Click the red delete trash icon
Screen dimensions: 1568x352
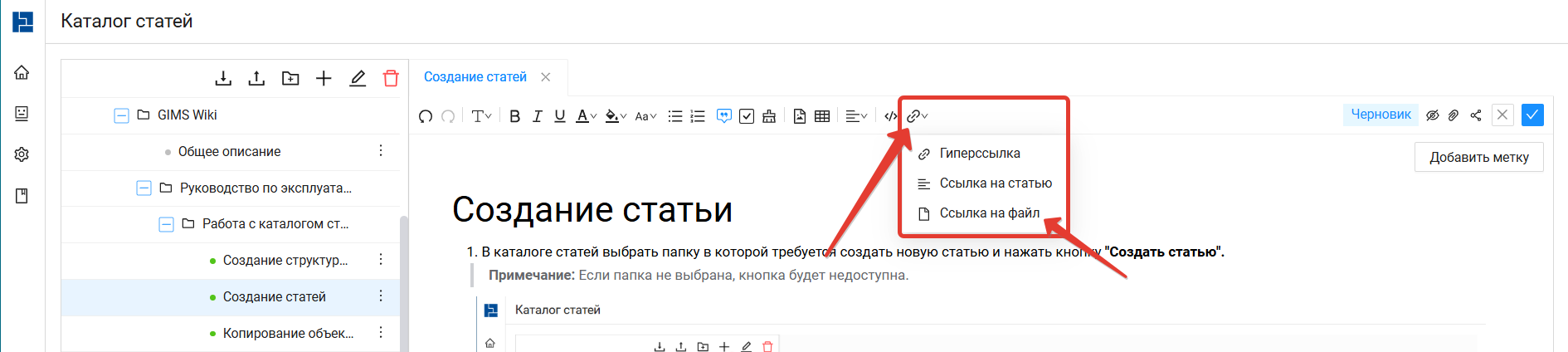pyautogui.click(x=391, y=78)
